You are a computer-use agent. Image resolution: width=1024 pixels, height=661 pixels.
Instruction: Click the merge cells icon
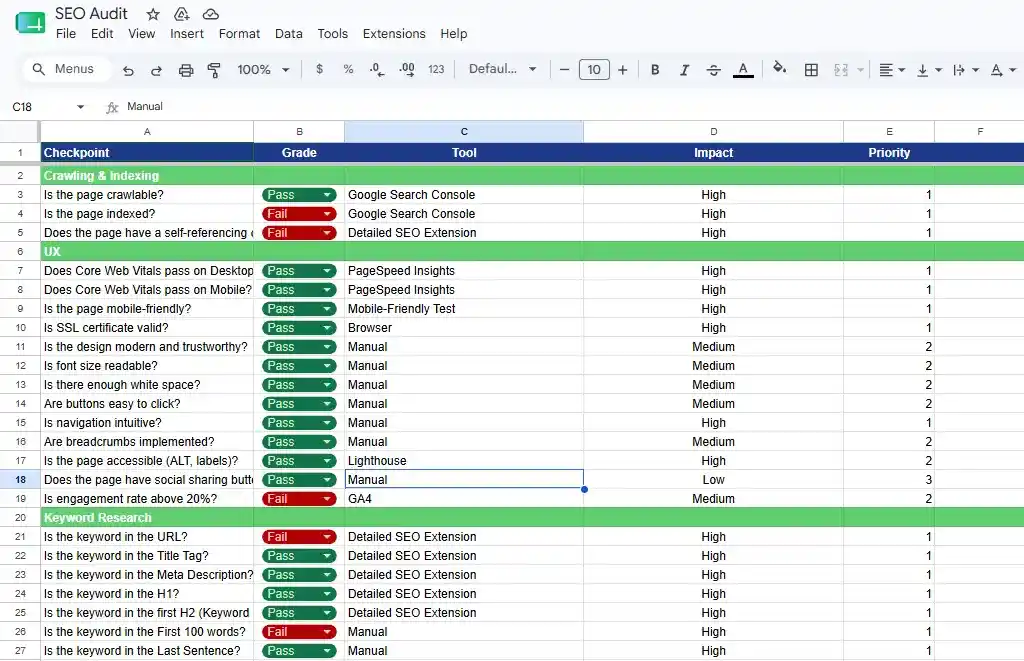[x=841, y=69]
